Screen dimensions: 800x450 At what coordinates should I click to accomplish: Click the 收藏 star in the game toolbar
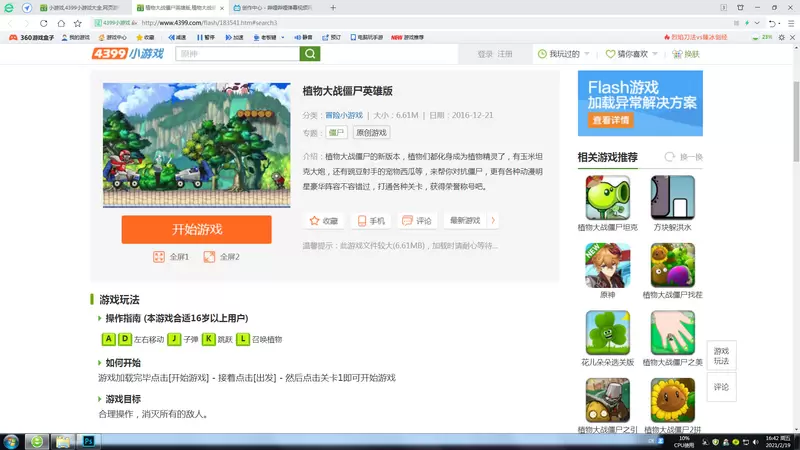145,37
